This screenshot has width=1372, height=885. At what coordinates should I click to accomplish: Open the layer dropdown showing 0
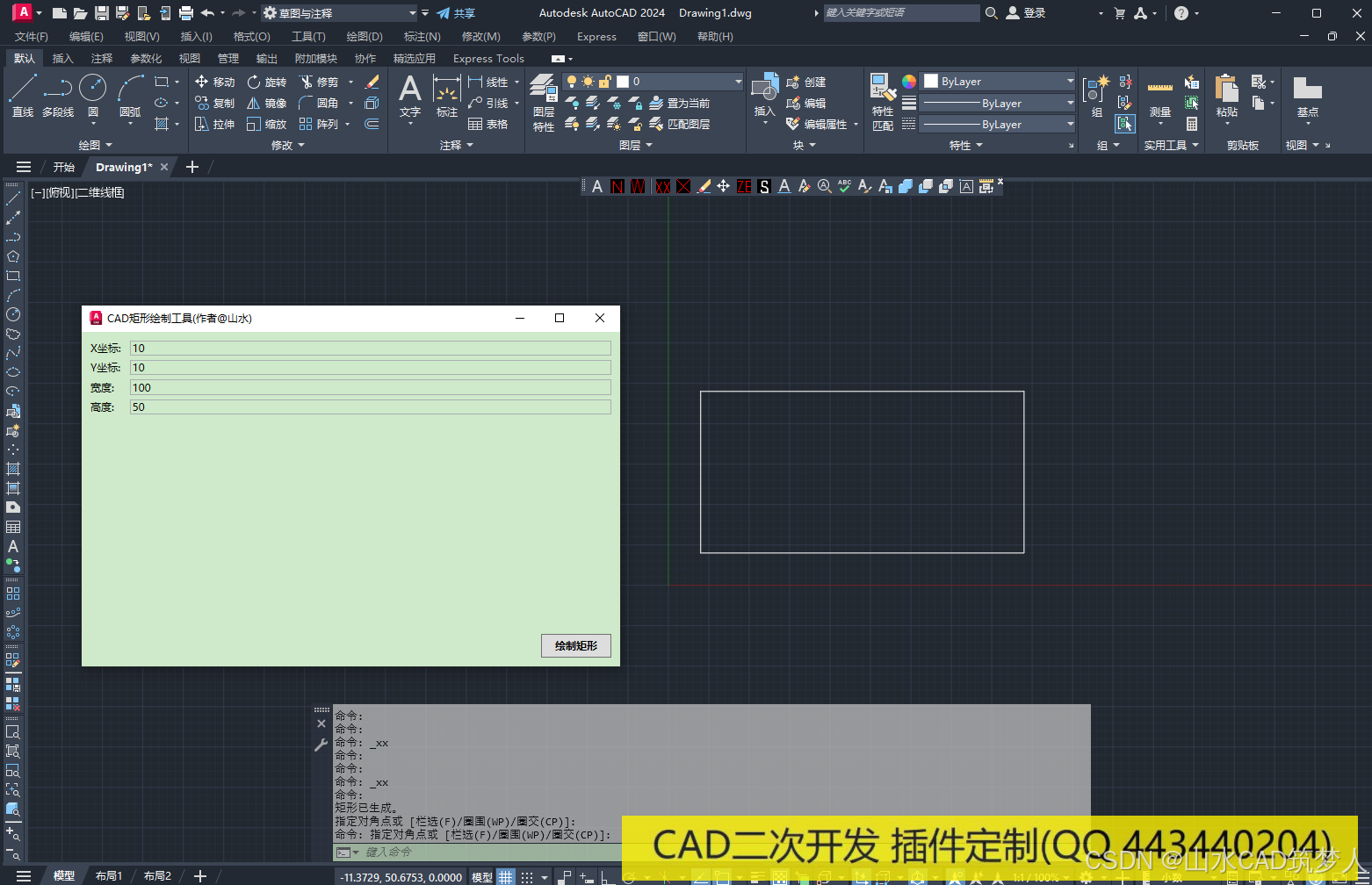click(653, 82)
